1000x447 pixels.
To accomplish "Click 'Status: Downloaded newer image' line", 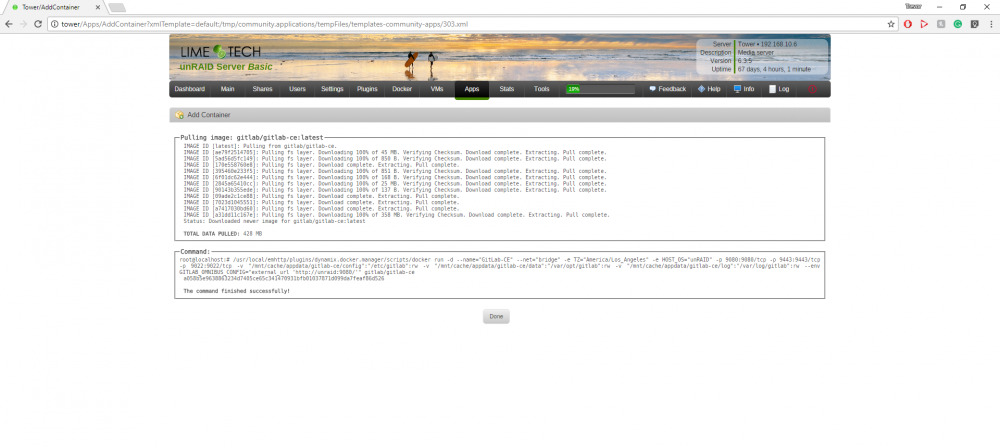I will click(274, 221).
